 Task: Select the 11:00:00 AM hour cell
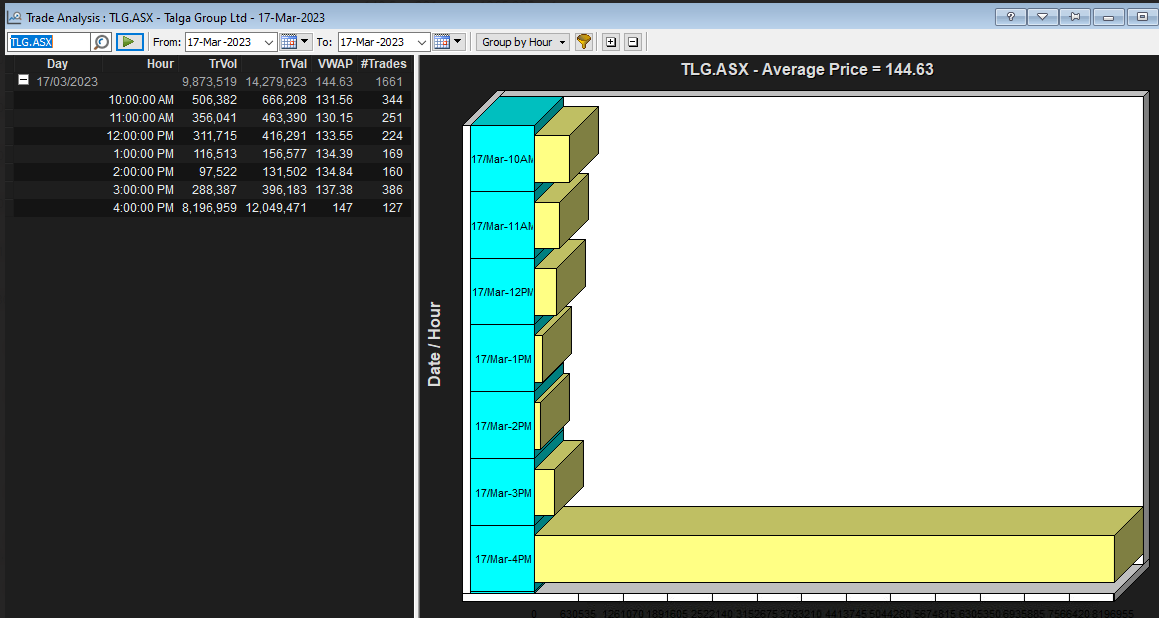point(141,118)
